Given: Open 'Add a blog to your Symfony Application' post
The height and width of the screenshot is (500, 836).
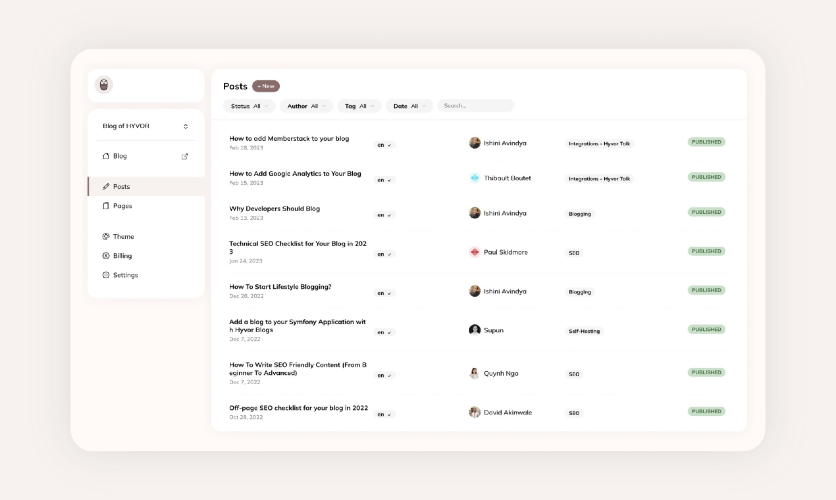Looking at the screenshot, I should tap(298, 326).
